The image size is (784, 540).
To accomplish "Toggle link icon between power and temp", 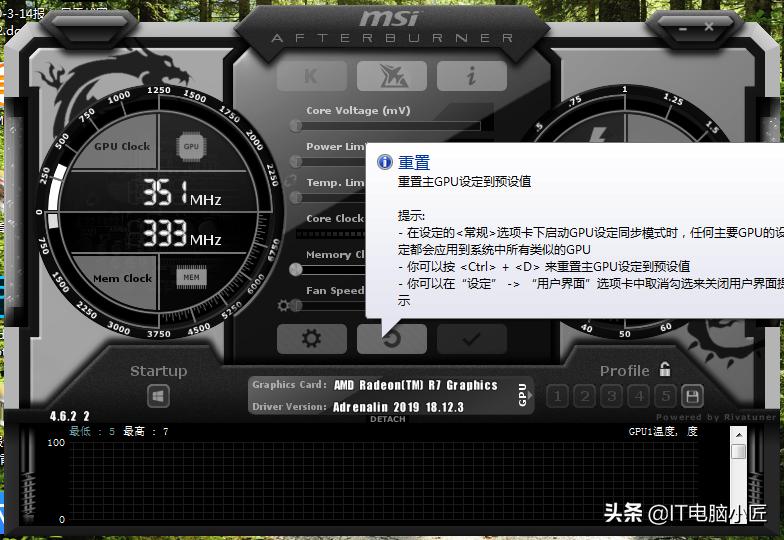I will [290, 181].
